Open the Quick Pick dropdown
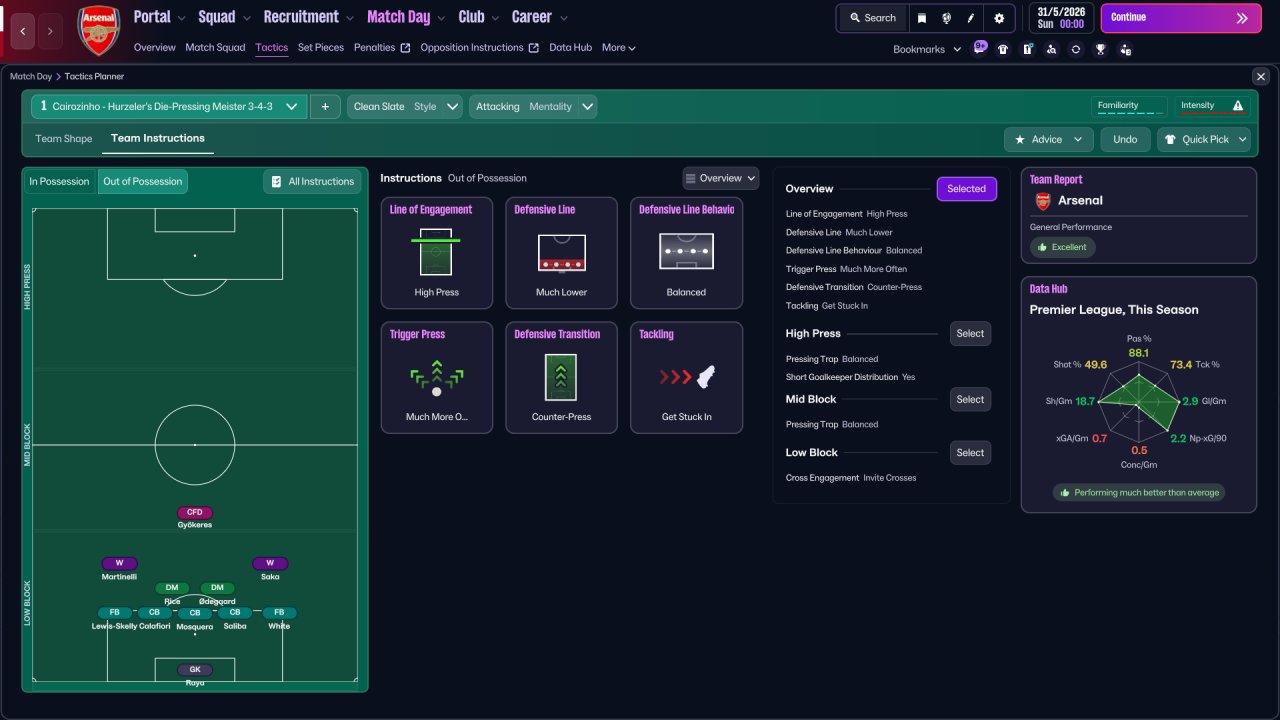The height and width of the screenshot is (720, 1280). pyautogui.click(x=1204, y=140)
